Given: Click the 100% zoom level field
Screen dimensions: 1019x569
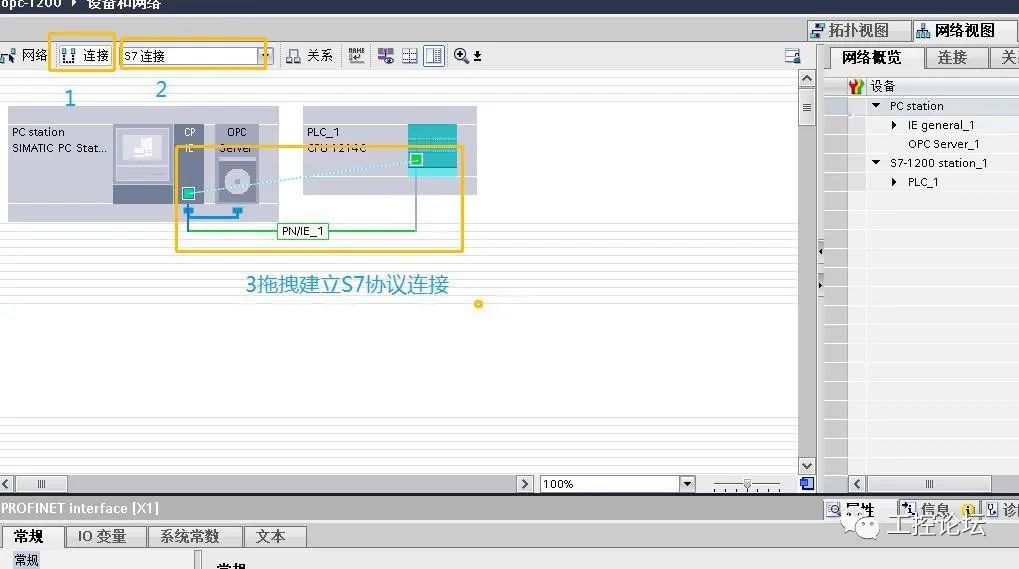Looking at the screenshot, I should pyautogui.click(x=610, y=484).
